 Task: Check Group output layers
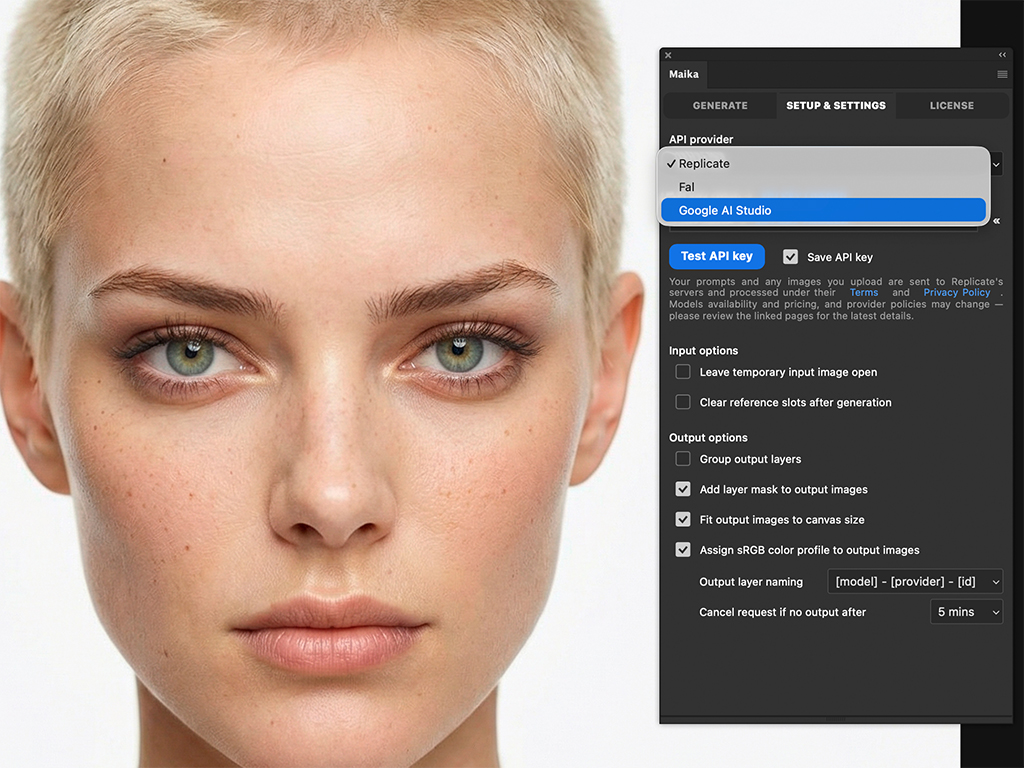pos(682,459)
